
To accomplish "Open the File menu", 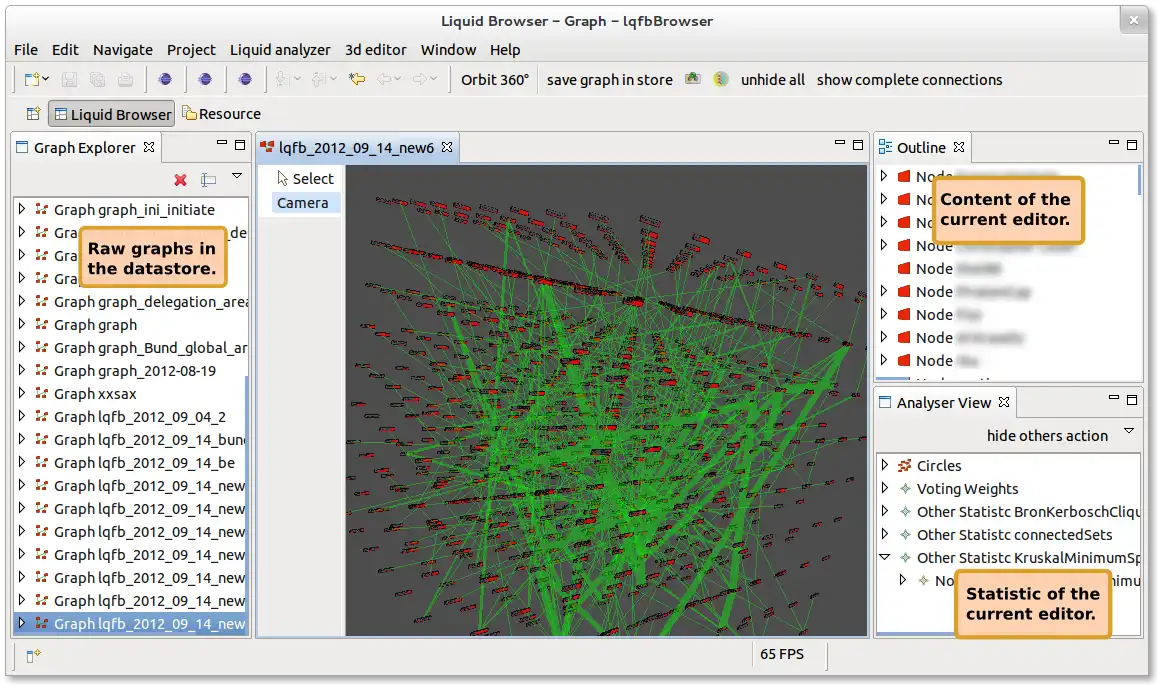I will (x=26, y=49).
